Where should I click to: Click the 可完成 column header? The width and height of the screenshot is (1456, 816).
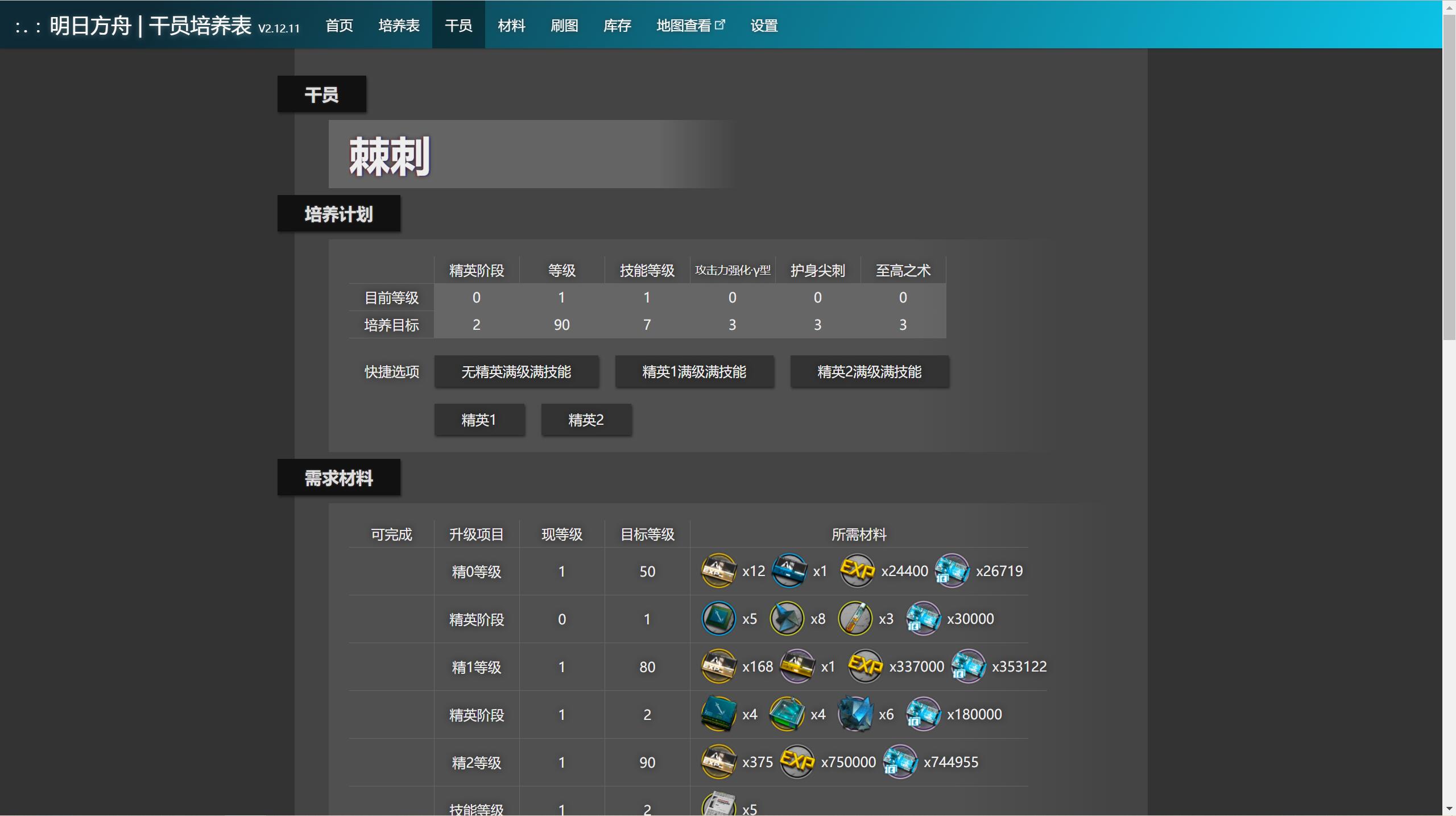pos(391,534)
